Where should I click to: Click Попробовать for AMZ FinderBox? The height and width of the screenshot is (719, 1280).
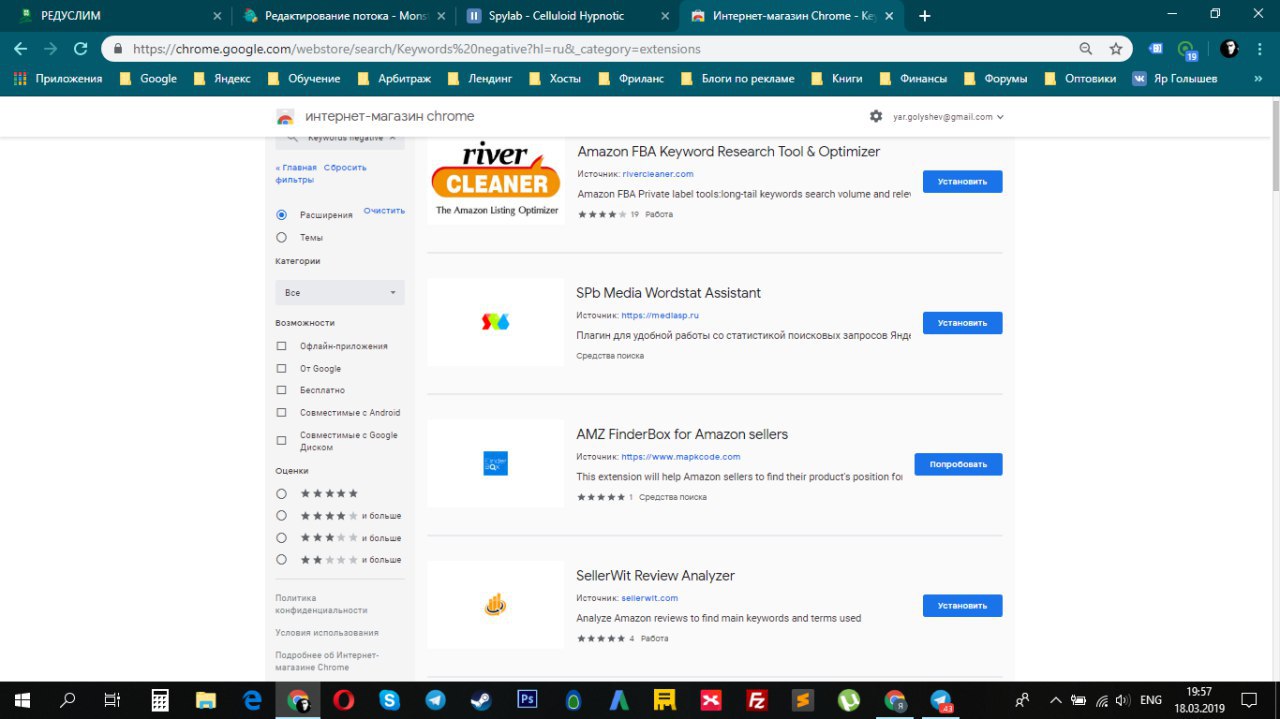(x=958, y=464)
